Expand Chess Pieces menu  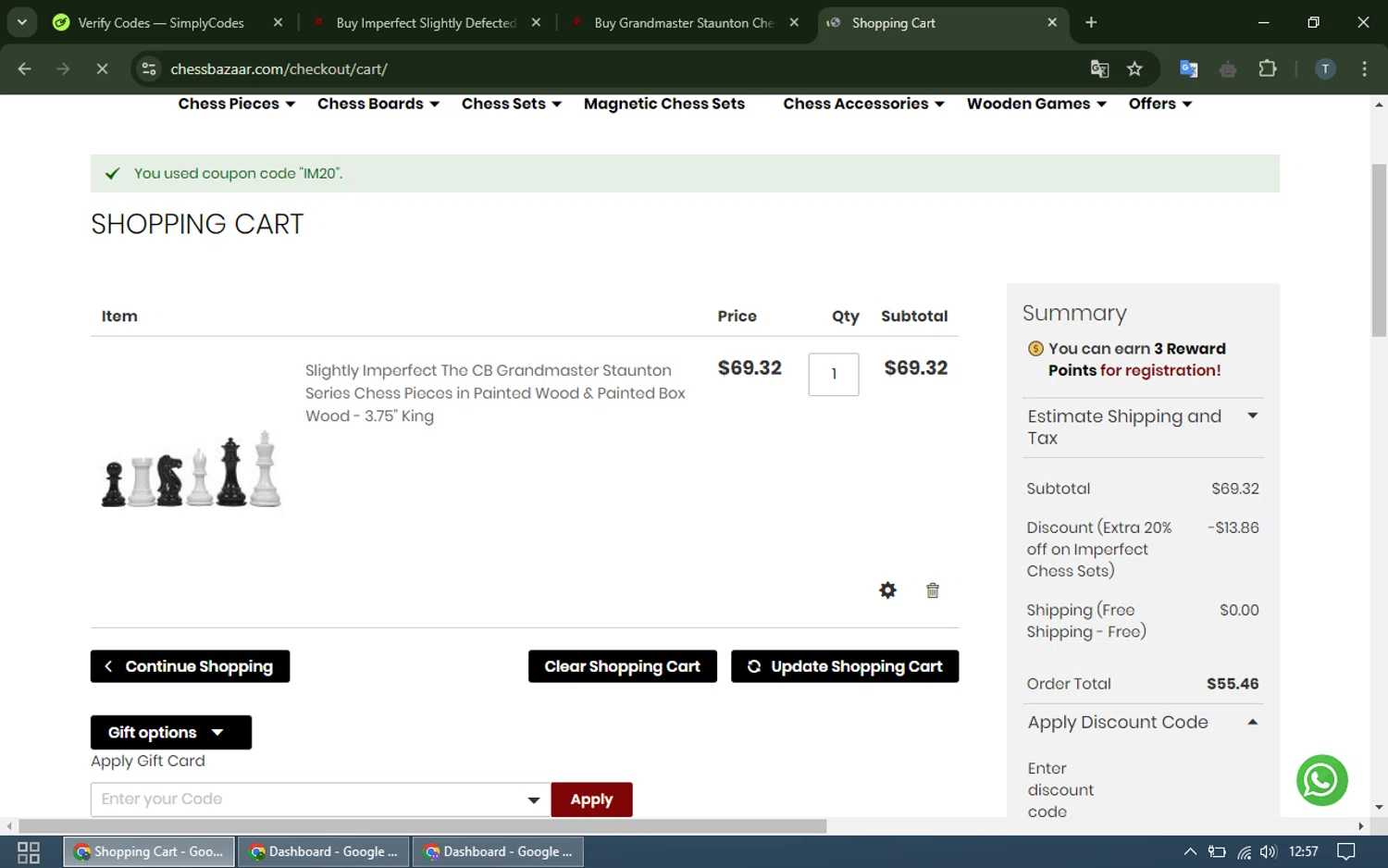pos(236,104)
